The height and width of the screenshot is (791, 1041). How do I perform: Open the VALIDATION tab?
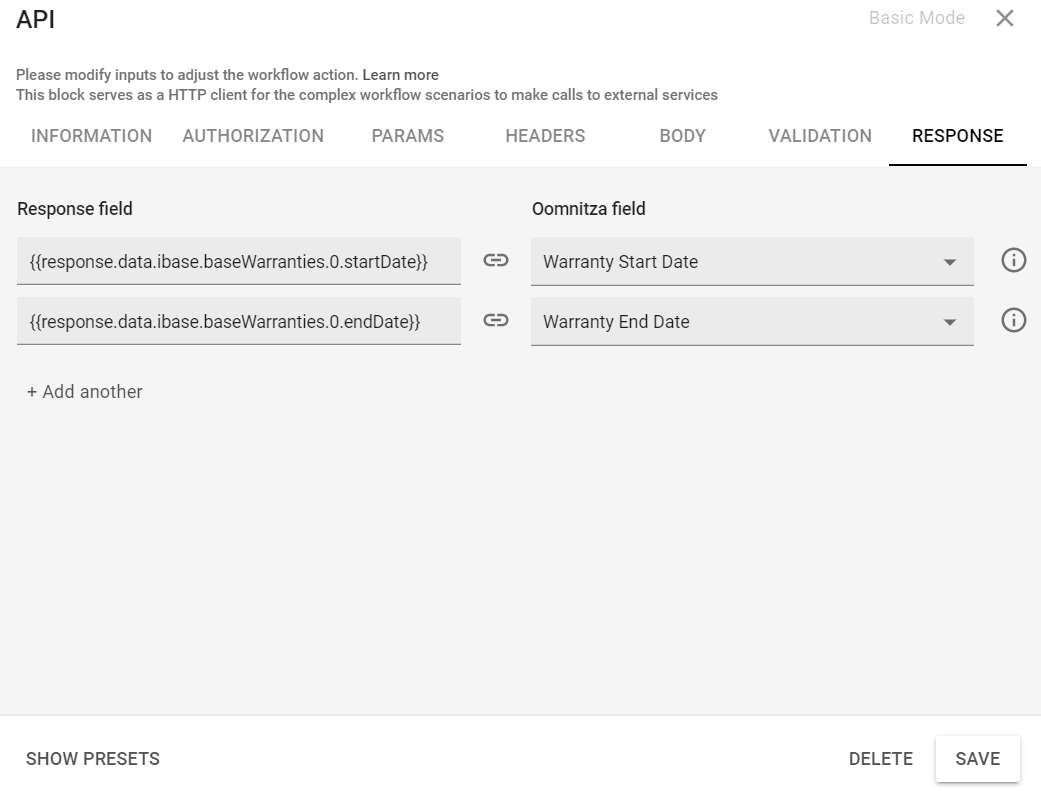[819, 136]
